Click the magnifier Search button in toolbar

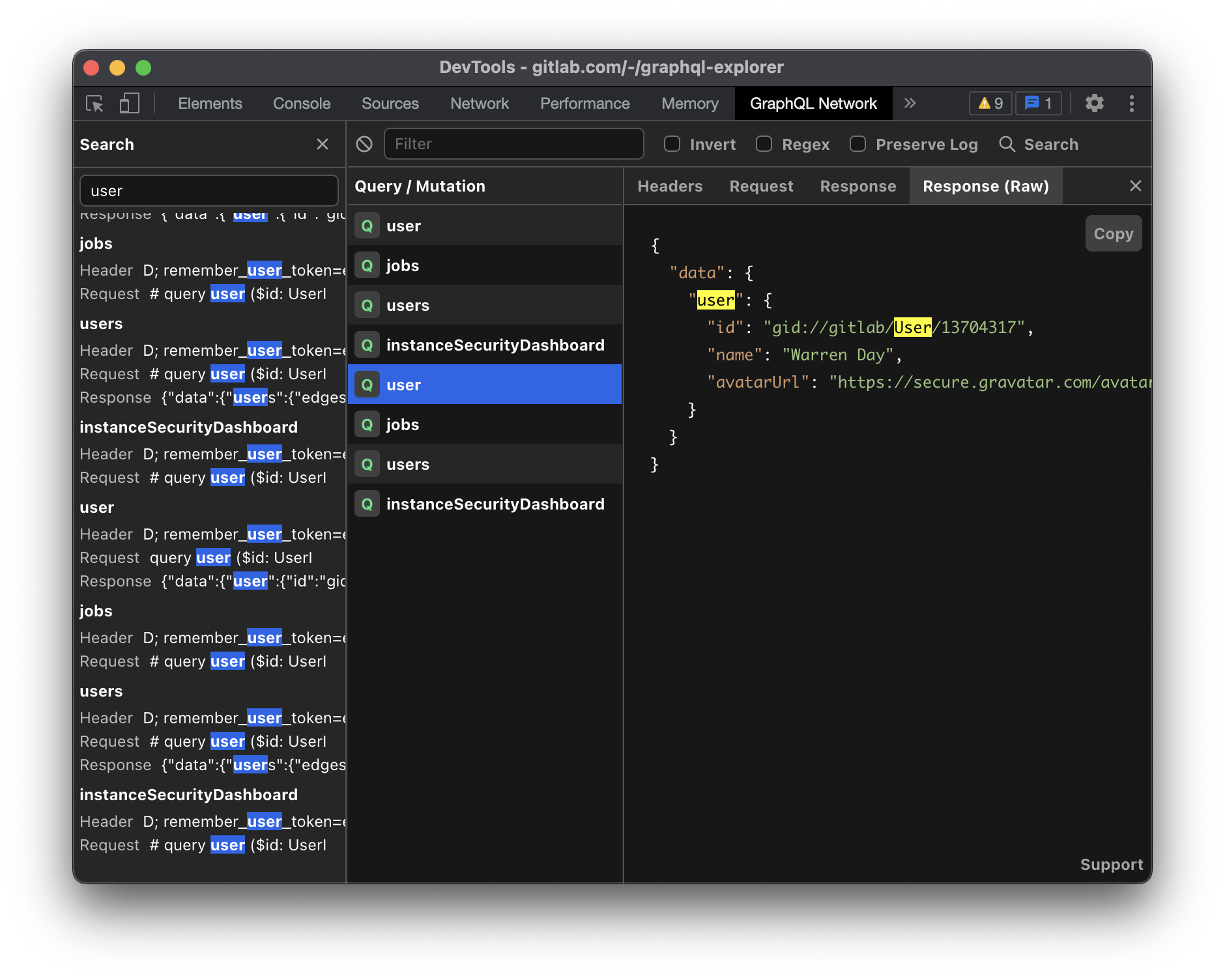pos(1039,144)
